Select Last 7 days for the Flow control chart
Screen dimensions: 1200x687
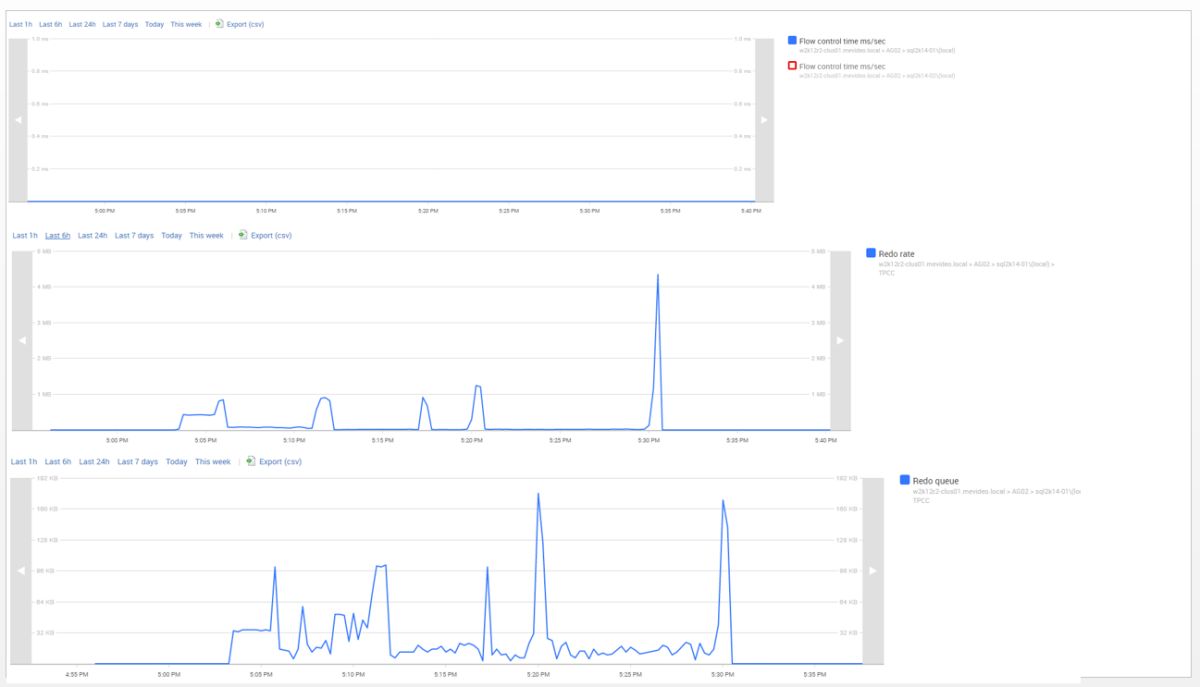(x=120, y=24)
